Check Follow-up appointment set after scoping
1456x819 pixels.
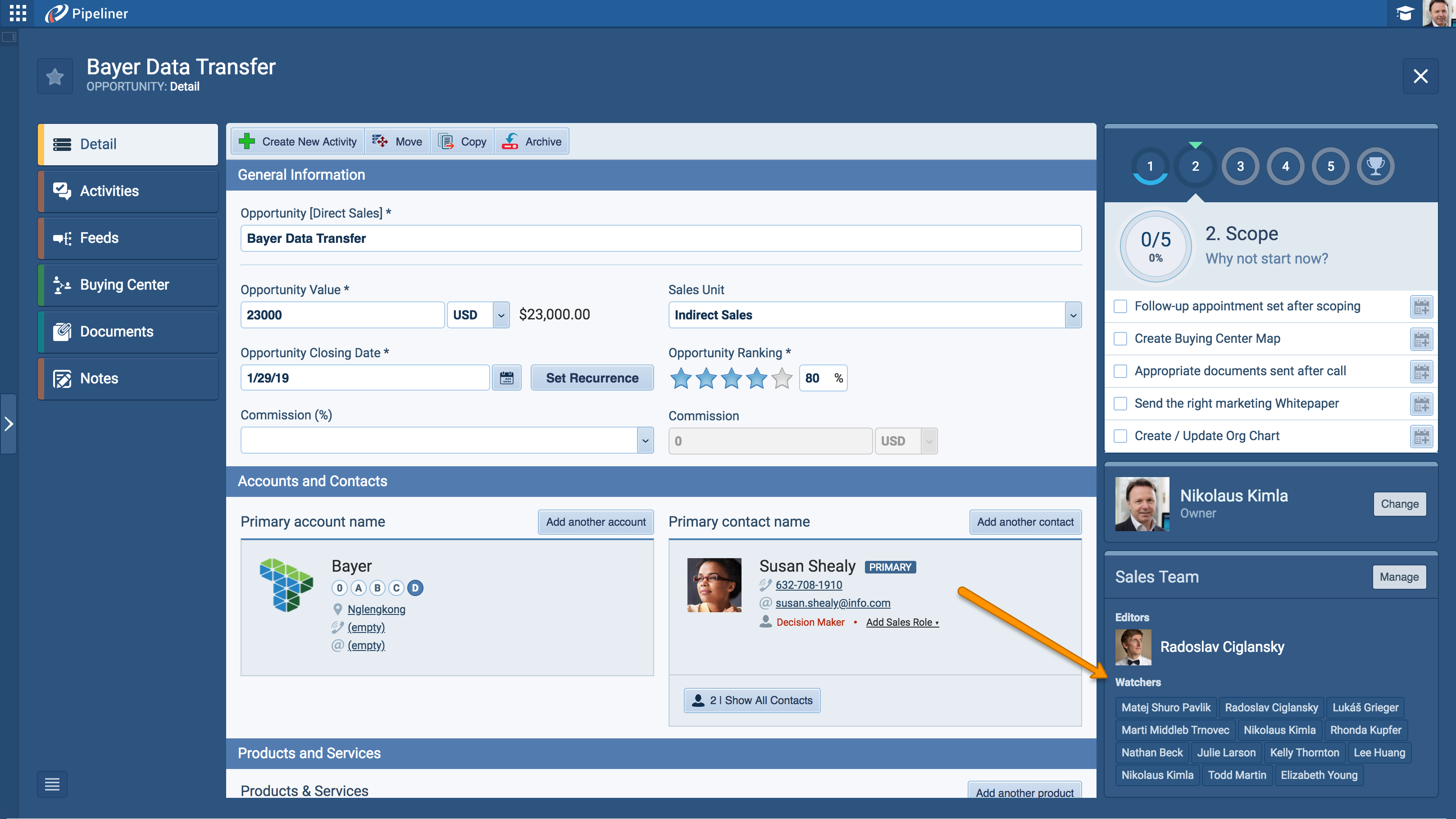(x=1120, y=306)
